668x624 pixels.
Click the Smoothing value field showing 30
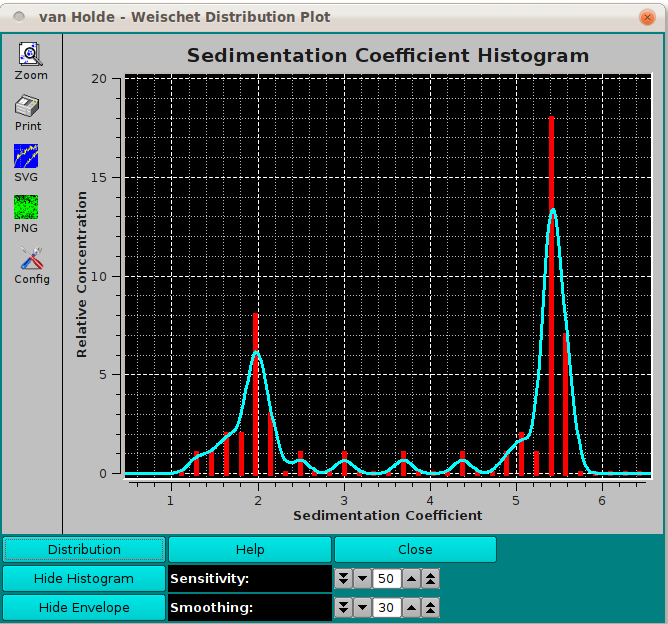[386, 608]
